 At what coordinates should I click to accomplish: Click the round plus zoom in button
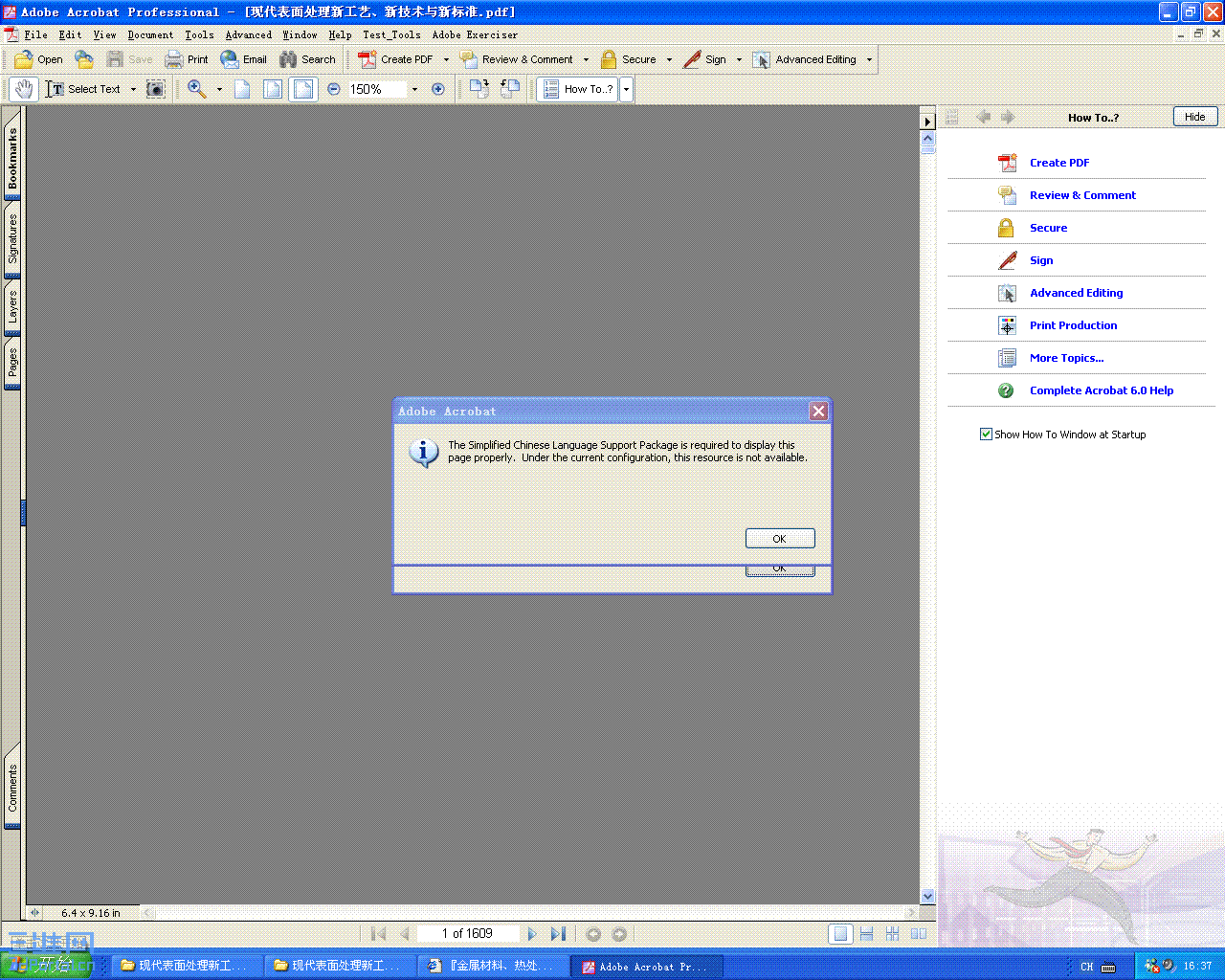pyautogui.click(x=438, y=89)
